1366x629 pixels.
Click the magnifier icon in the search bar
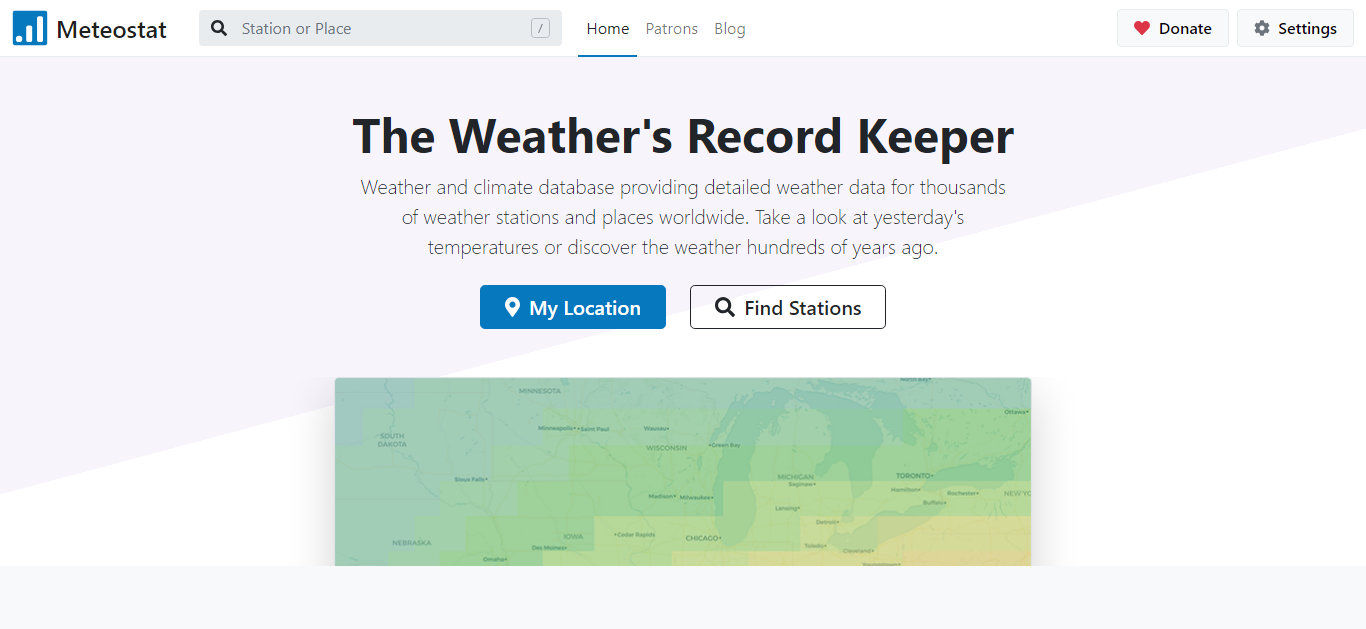tap(219, 28)
